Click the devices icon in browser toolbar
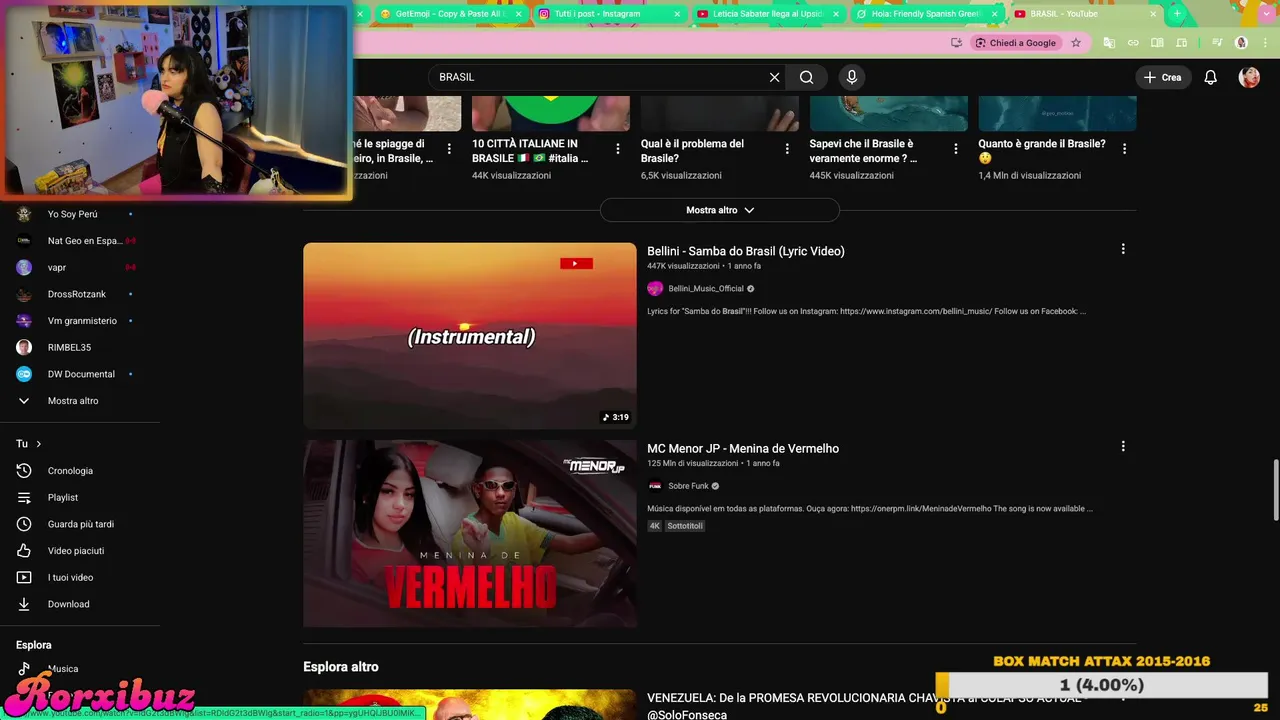The width and height of the screenshot is (1280, 720). (1181, 43)
